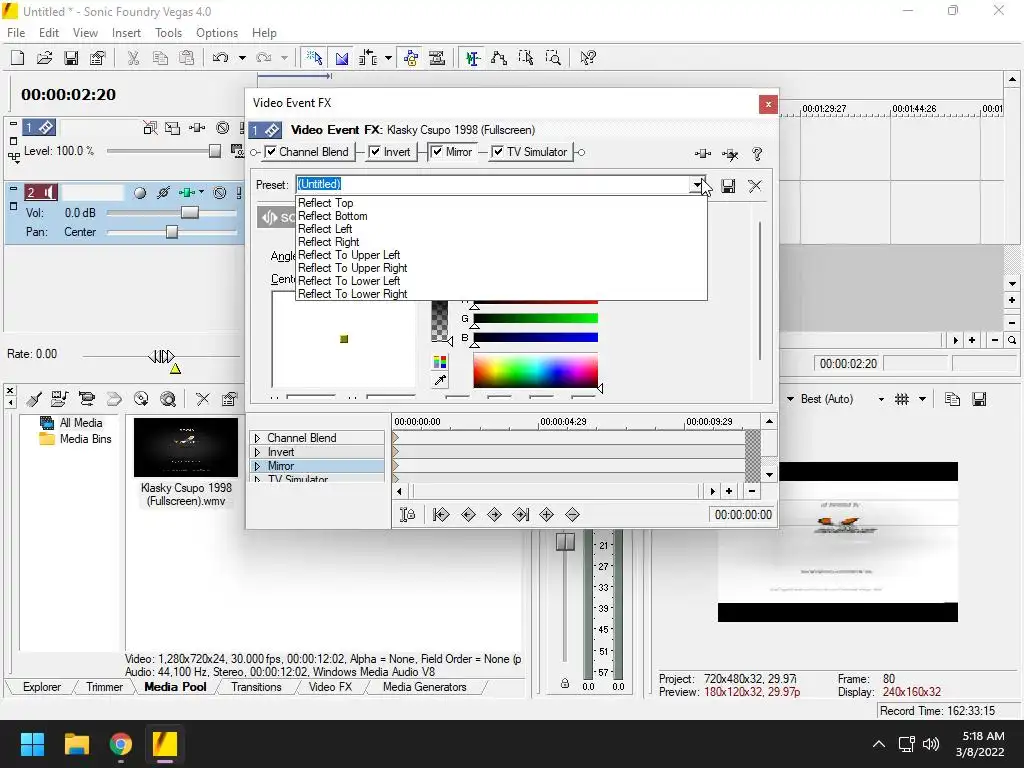Click the New project icon

(x=18, y=58)
